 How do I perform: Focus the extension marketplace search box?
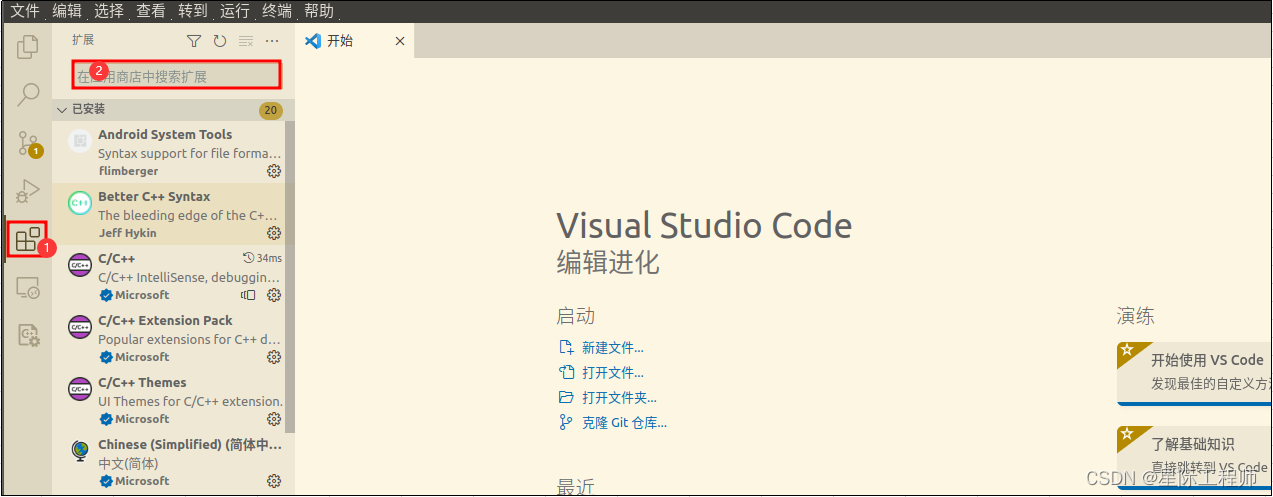[x=176, y=75]
